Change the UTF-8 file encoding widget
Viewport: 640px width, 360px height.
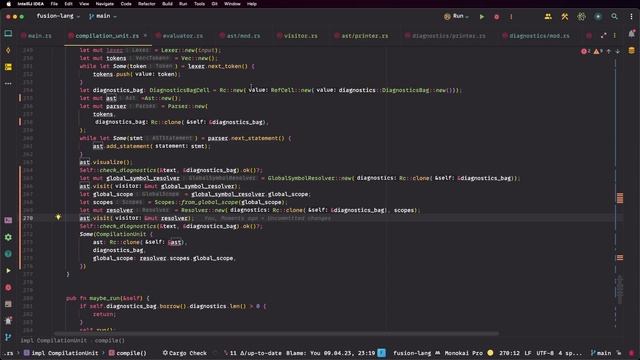(x=545, y=353)
